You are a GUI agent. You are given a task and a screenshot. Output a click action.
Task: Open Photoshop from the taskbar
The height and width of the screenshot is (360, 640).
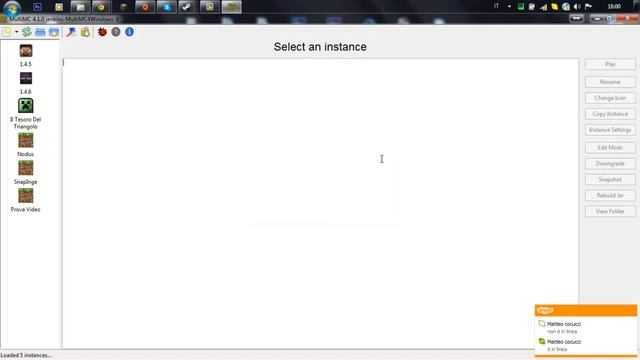tap(37, 7)
